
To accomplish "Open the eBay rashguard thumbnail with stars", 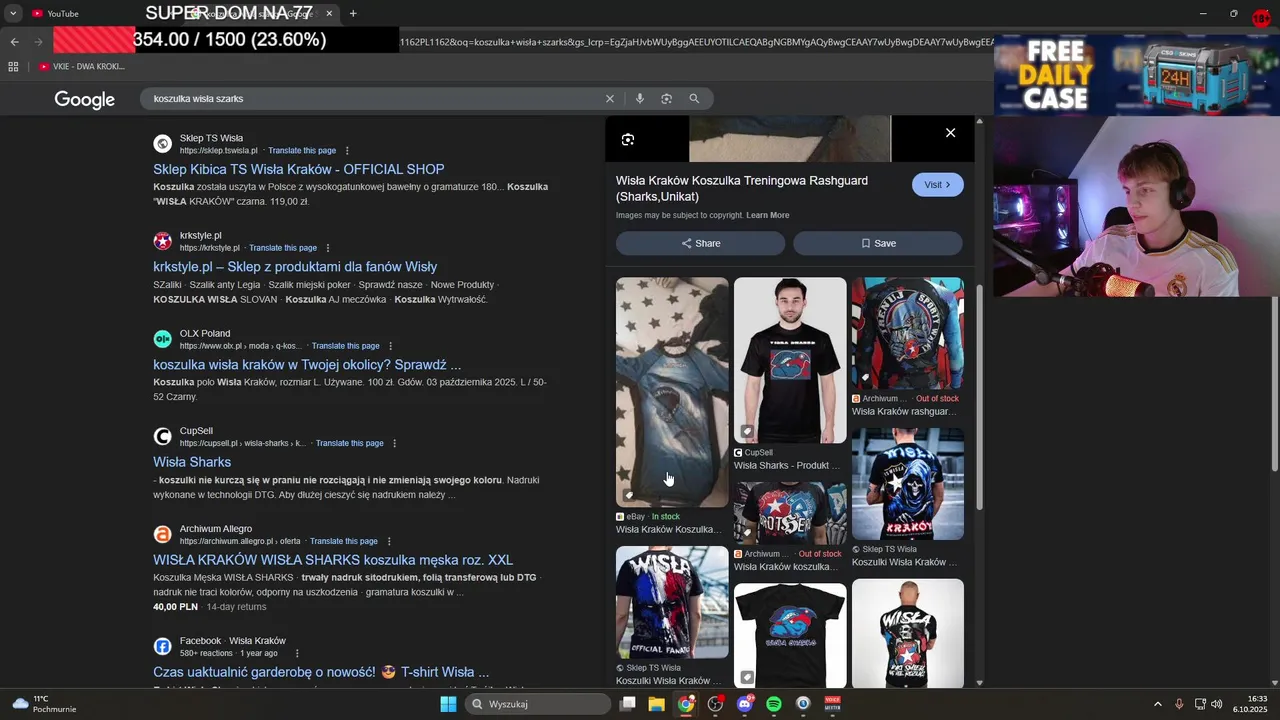I will click(x=672, y=392).
